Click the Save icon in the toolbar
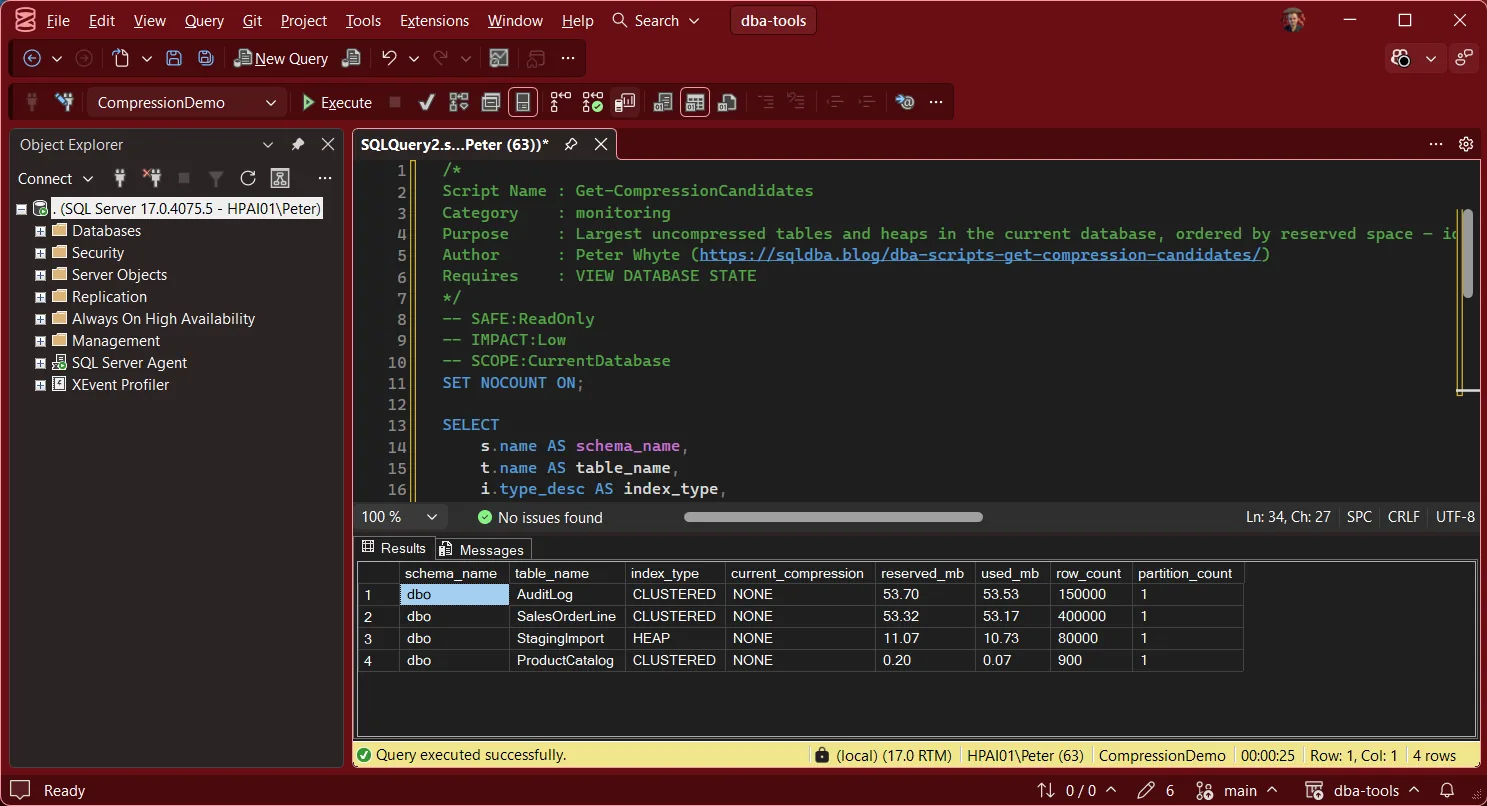The width and height of the screenshot is (1487, 806). 174,58
